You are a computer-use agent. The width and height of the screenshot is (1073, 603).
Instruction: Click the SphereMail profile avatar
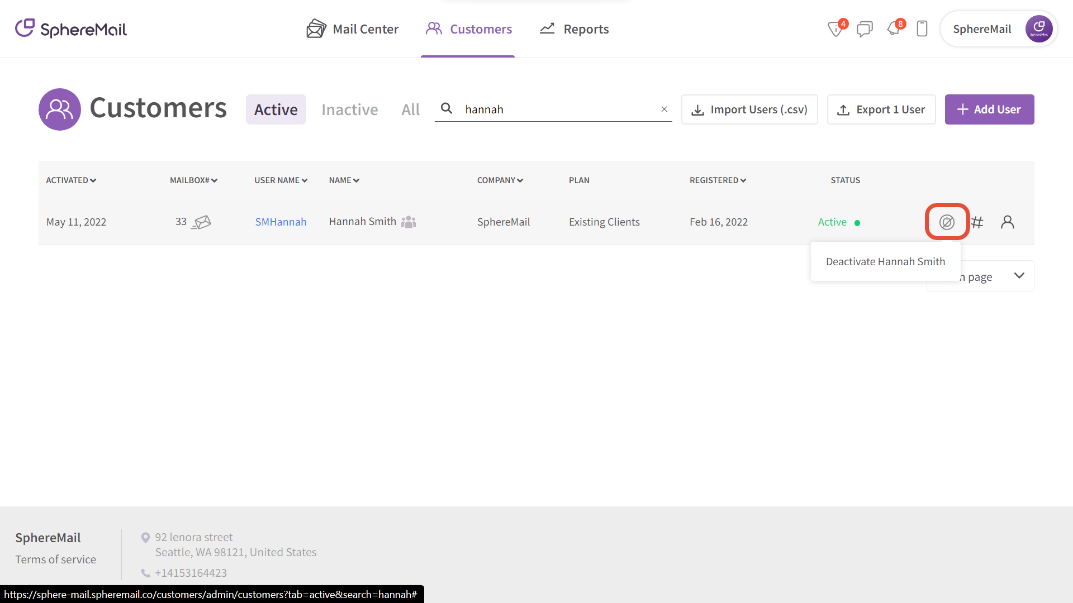coord(1039,29)
